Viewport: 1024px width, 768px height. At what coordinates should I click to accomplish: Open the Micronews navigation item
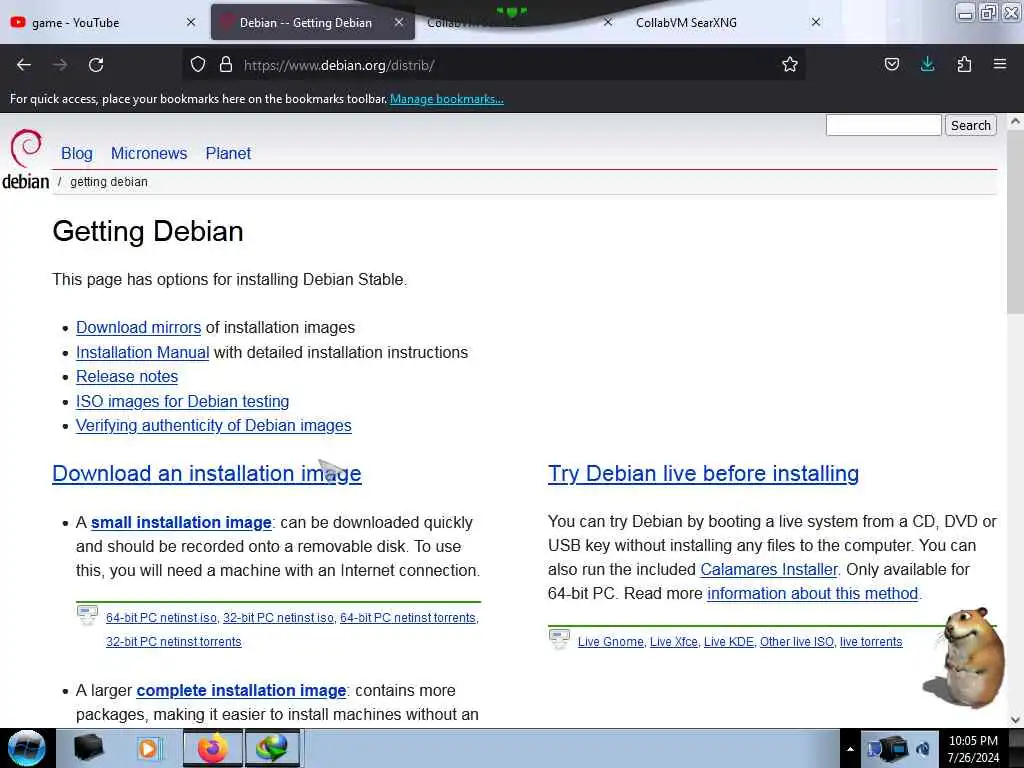click(x=149, y=153)
